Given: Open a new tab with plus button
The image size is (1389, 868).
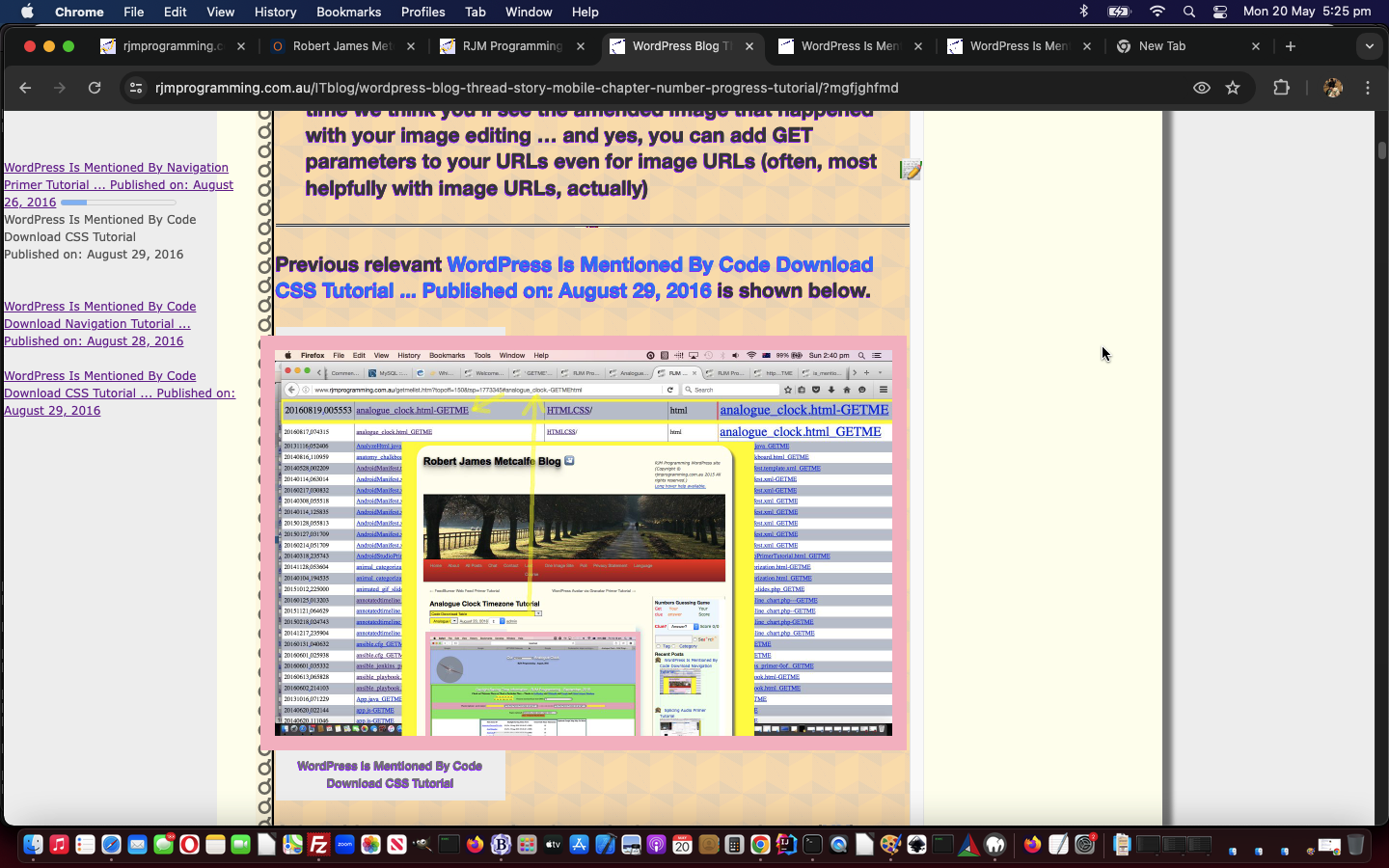Looking at the screenshot, I should (1291, 46).
